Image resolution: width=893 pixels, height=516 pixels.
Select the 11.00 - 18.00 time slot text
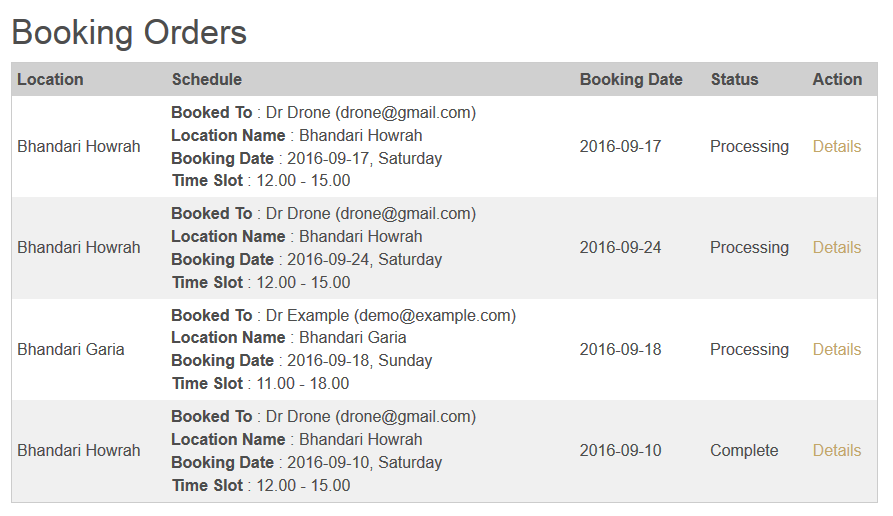pyautogui.click(x=303, y=384)
